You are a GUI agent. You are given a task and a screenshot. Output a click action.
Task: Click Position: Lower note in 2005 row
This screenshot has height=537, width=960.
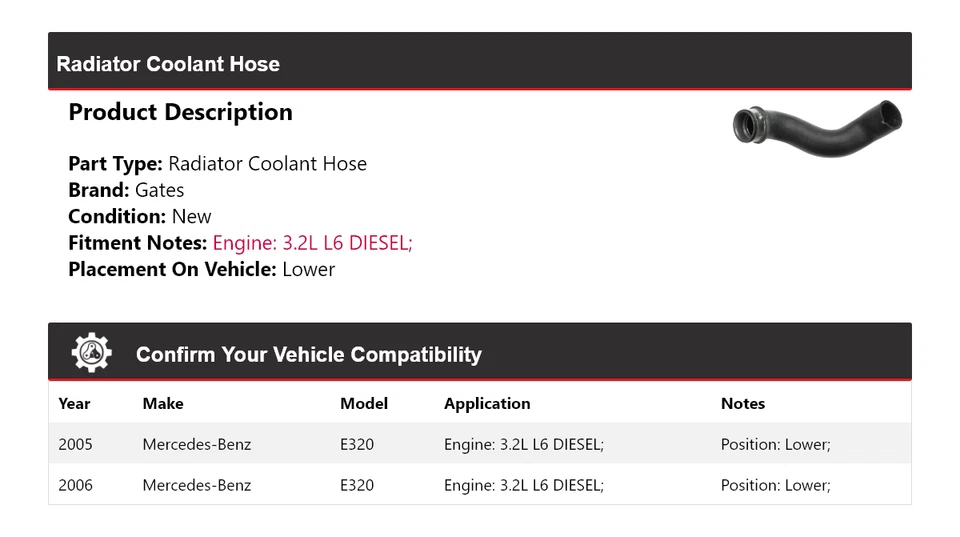(775, 444)
